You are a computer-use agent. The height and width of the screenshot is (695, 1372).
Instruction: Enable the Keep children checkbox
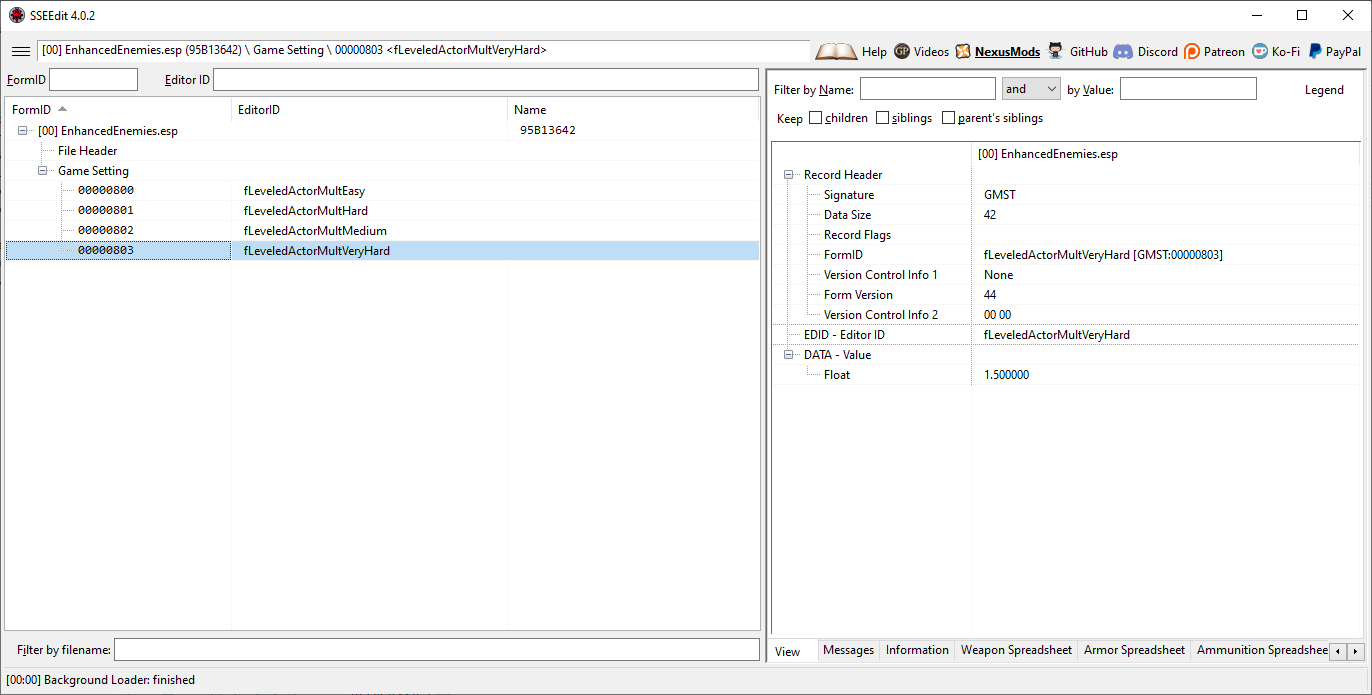816,118
